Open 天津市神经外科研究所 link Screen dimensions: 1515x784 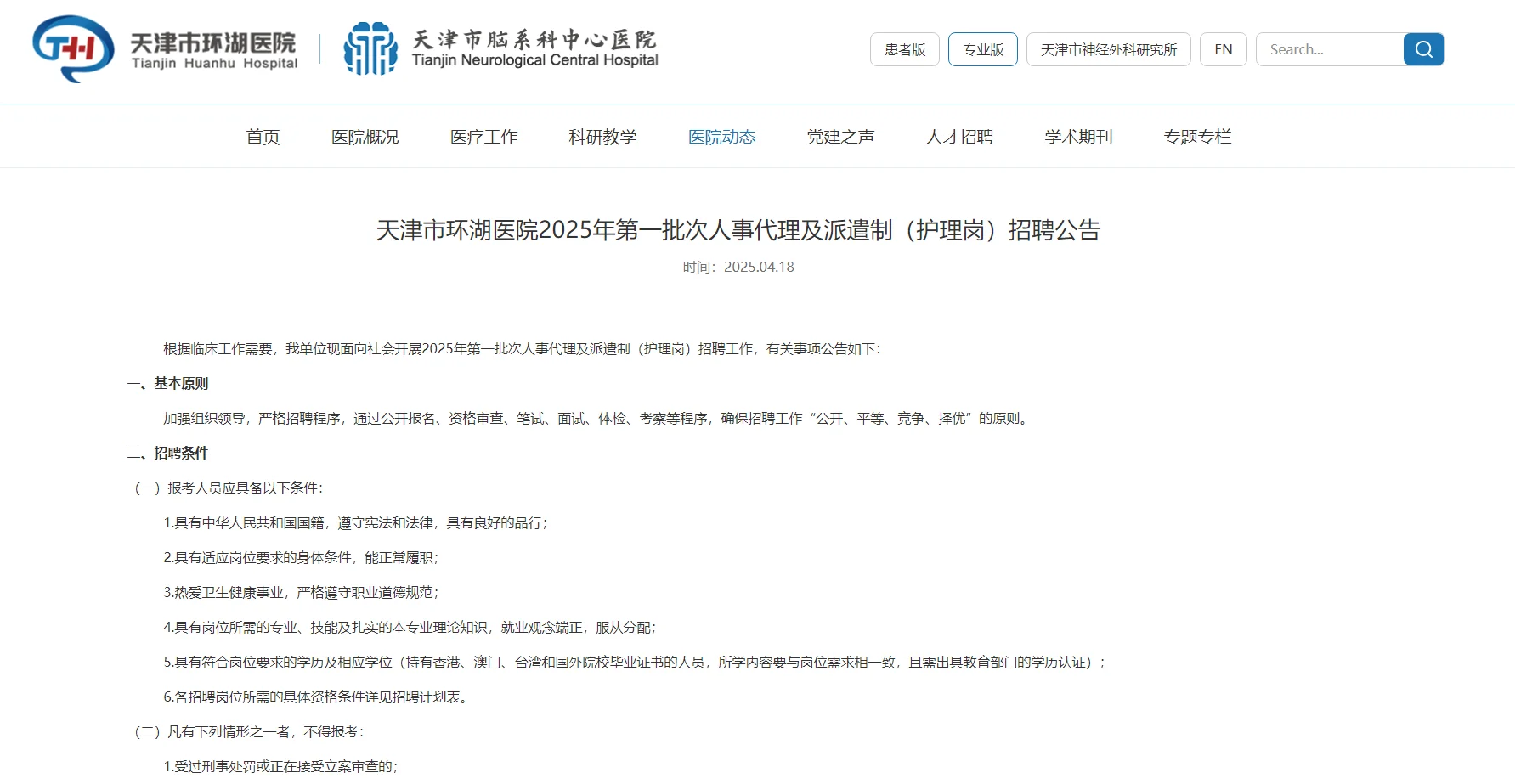(x=1109, y=49)
